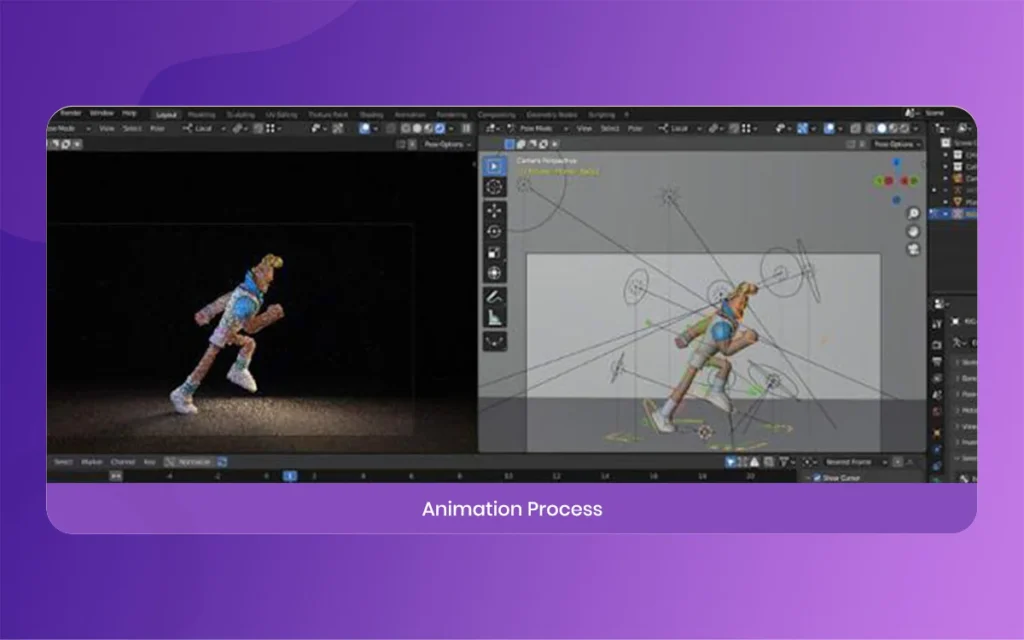1024x640 pixels.
Task: Open Select menu in right viewport header
Action: pos(609,129)
